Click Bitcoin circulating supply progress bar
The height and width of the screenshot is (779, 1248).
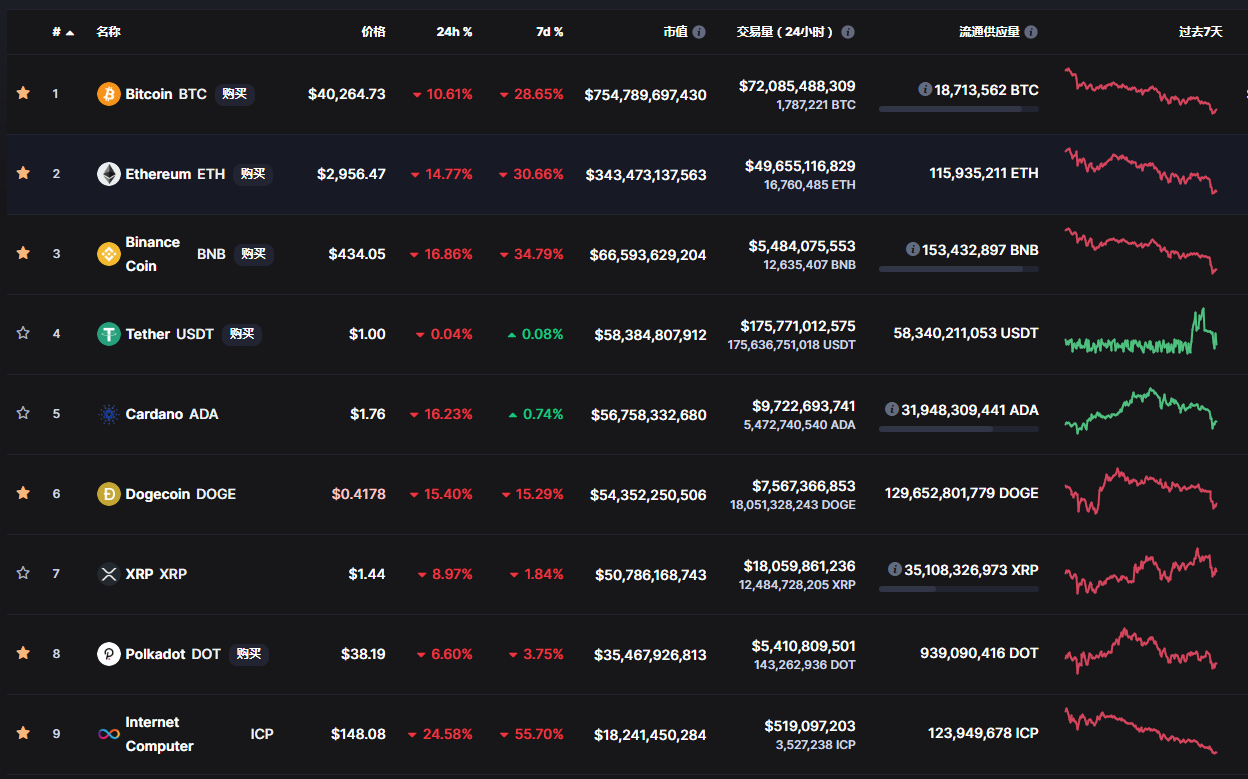[x=959, y=108]
